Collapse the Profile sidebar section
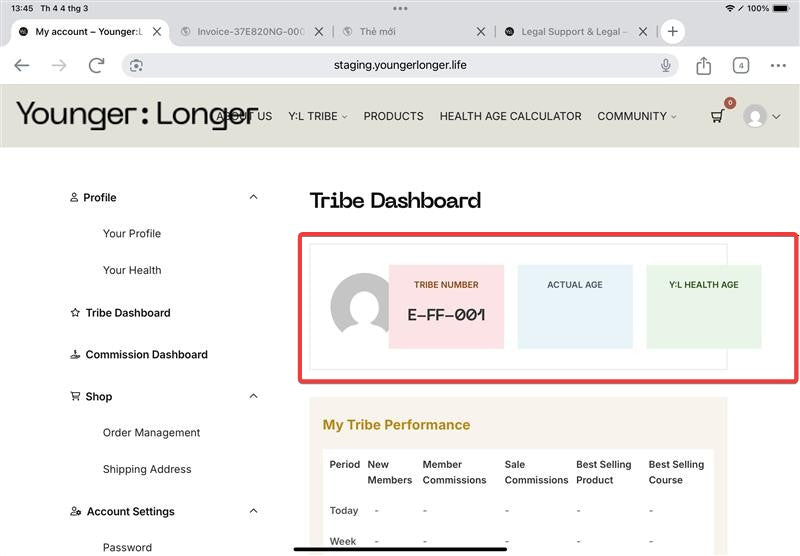800x556 pixels. point(253,198)
